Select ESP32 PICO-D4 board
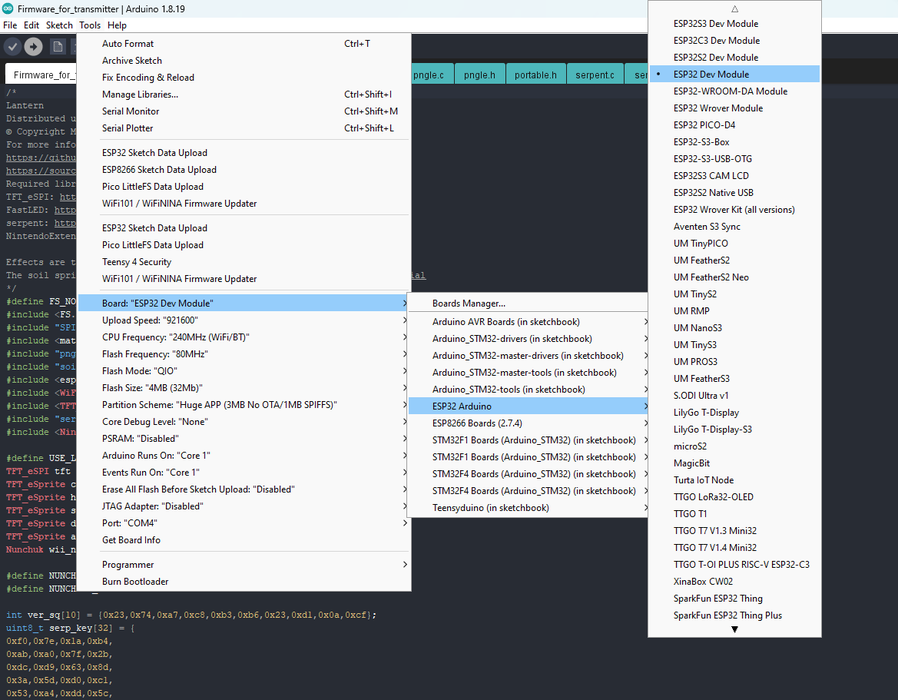The height and width of the screenshot is (700, 898). pos(734,125)
